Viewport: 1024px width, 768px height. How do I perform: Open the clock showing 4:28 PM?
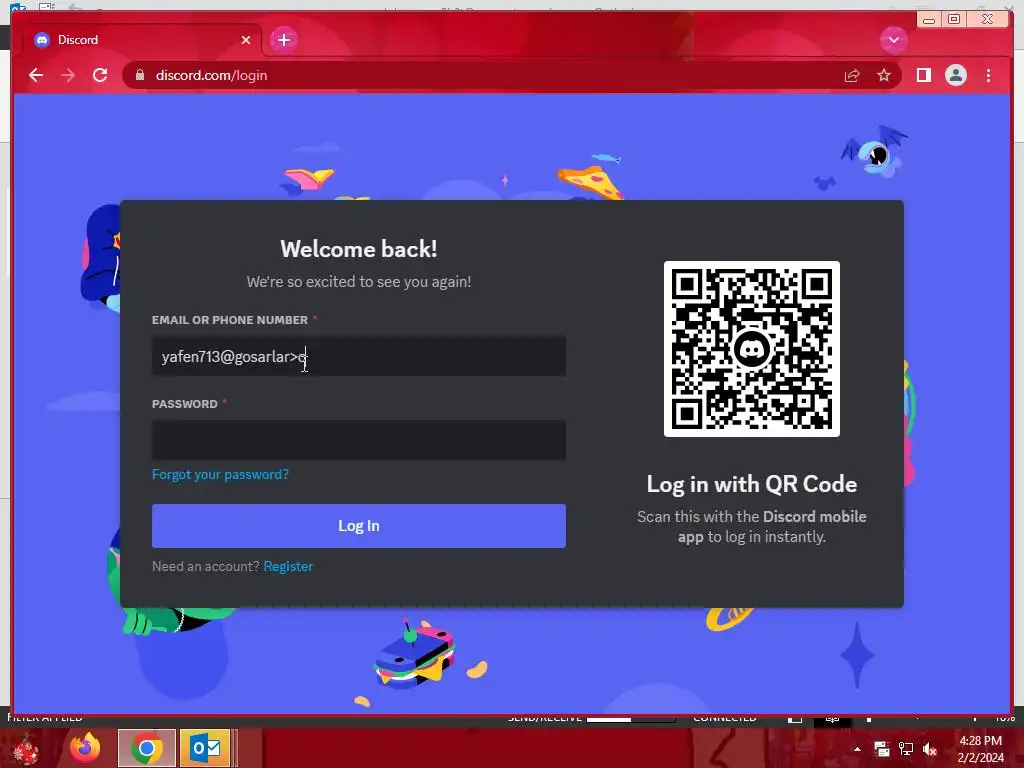click(x=980, y=749)
